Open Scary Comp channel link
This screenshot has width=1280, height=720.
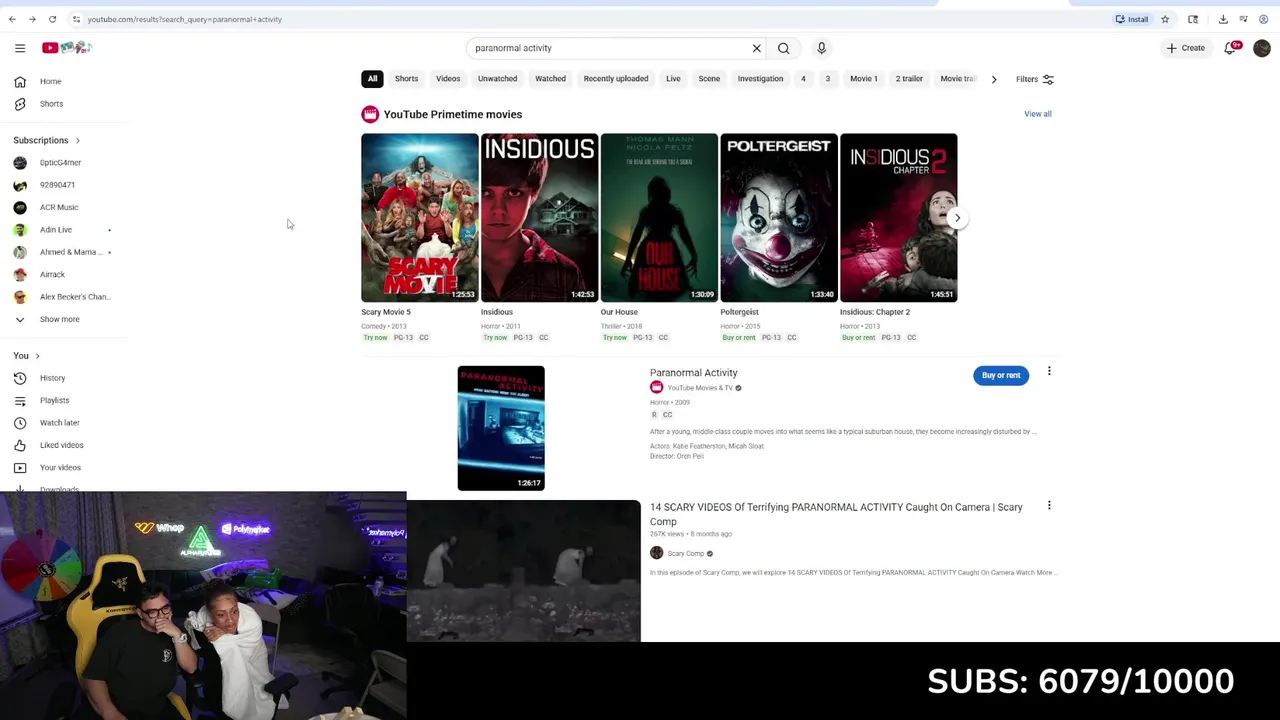click(685, 553)
